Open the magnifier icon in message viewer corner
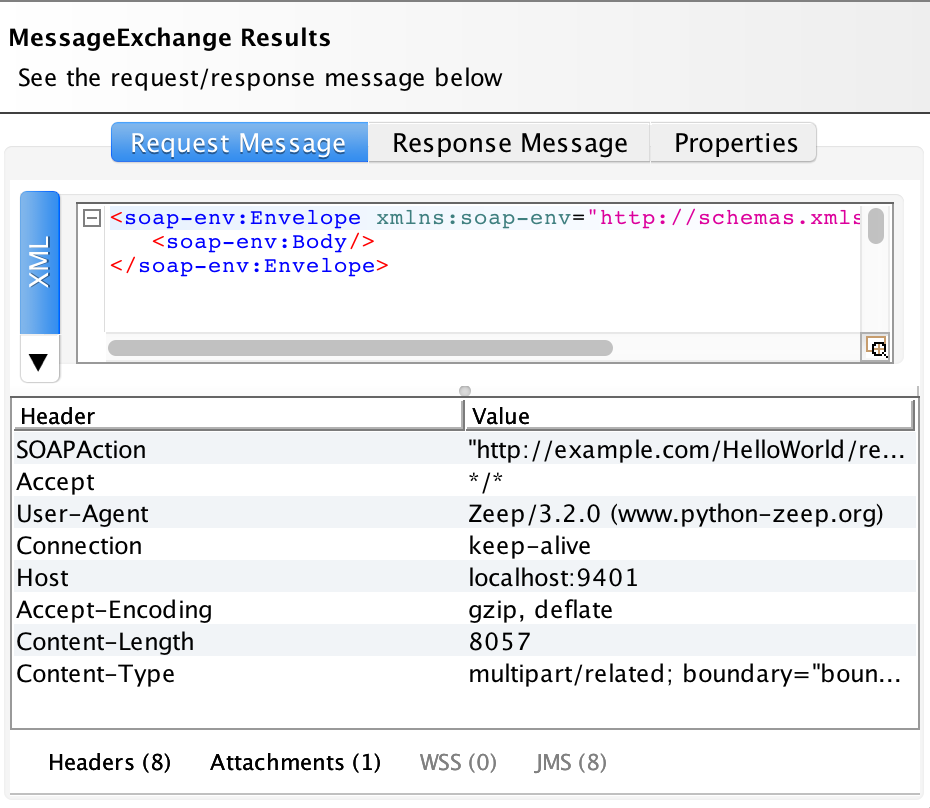 (877, 348)
